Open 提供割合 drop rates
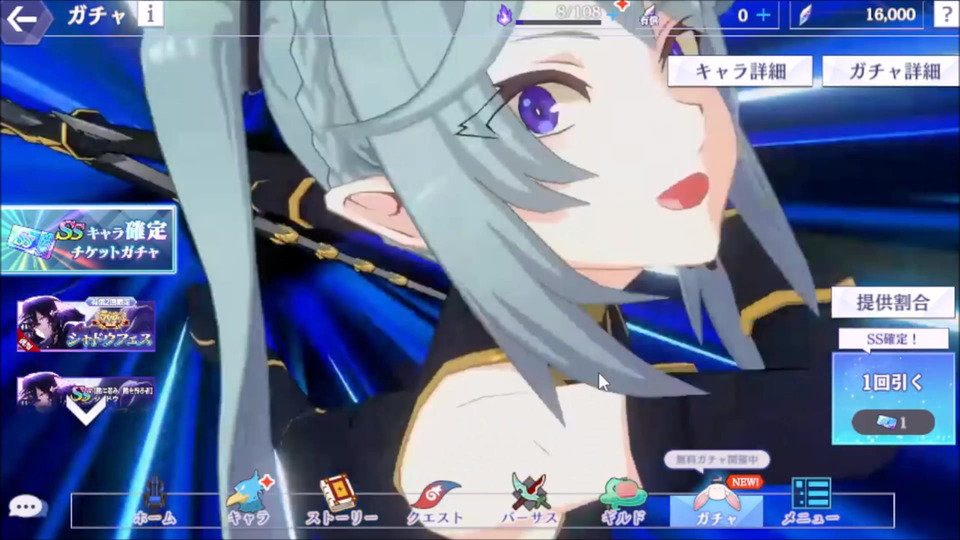The height and width of the screenshot is (540, 960). (893, 302)
